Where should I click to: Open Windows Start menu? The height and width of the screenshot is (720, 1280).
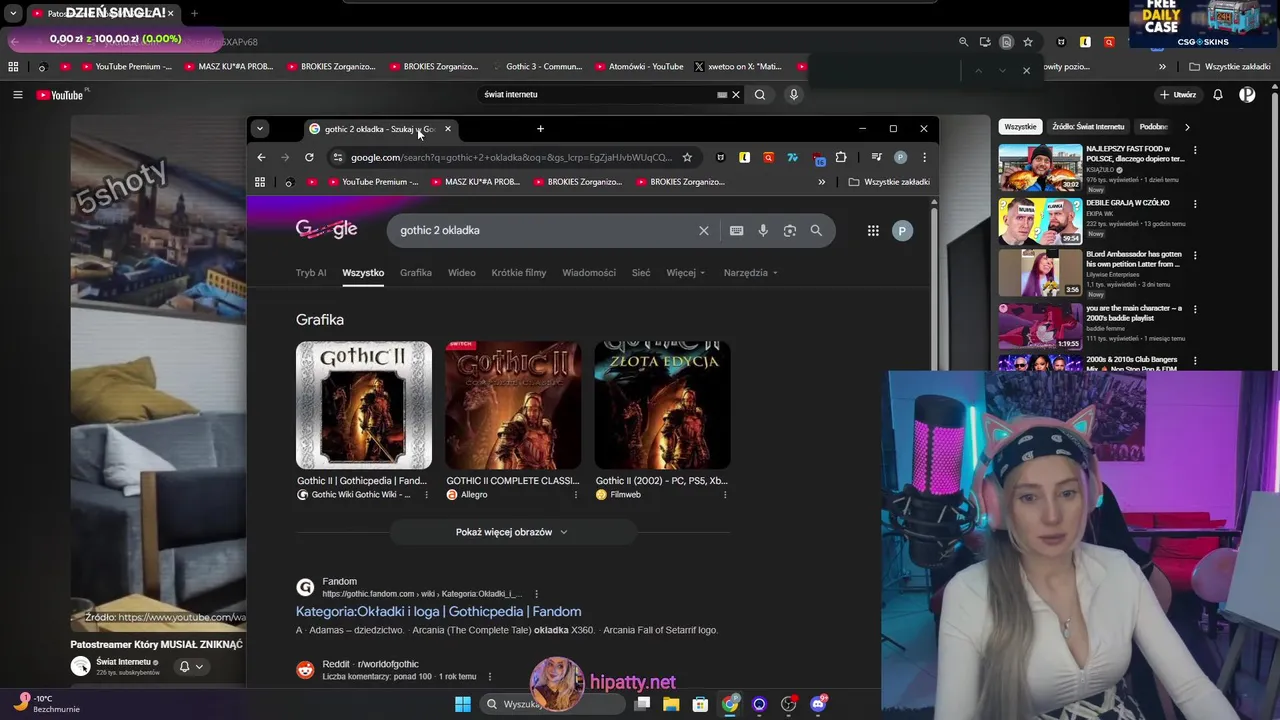click(463, 704)
